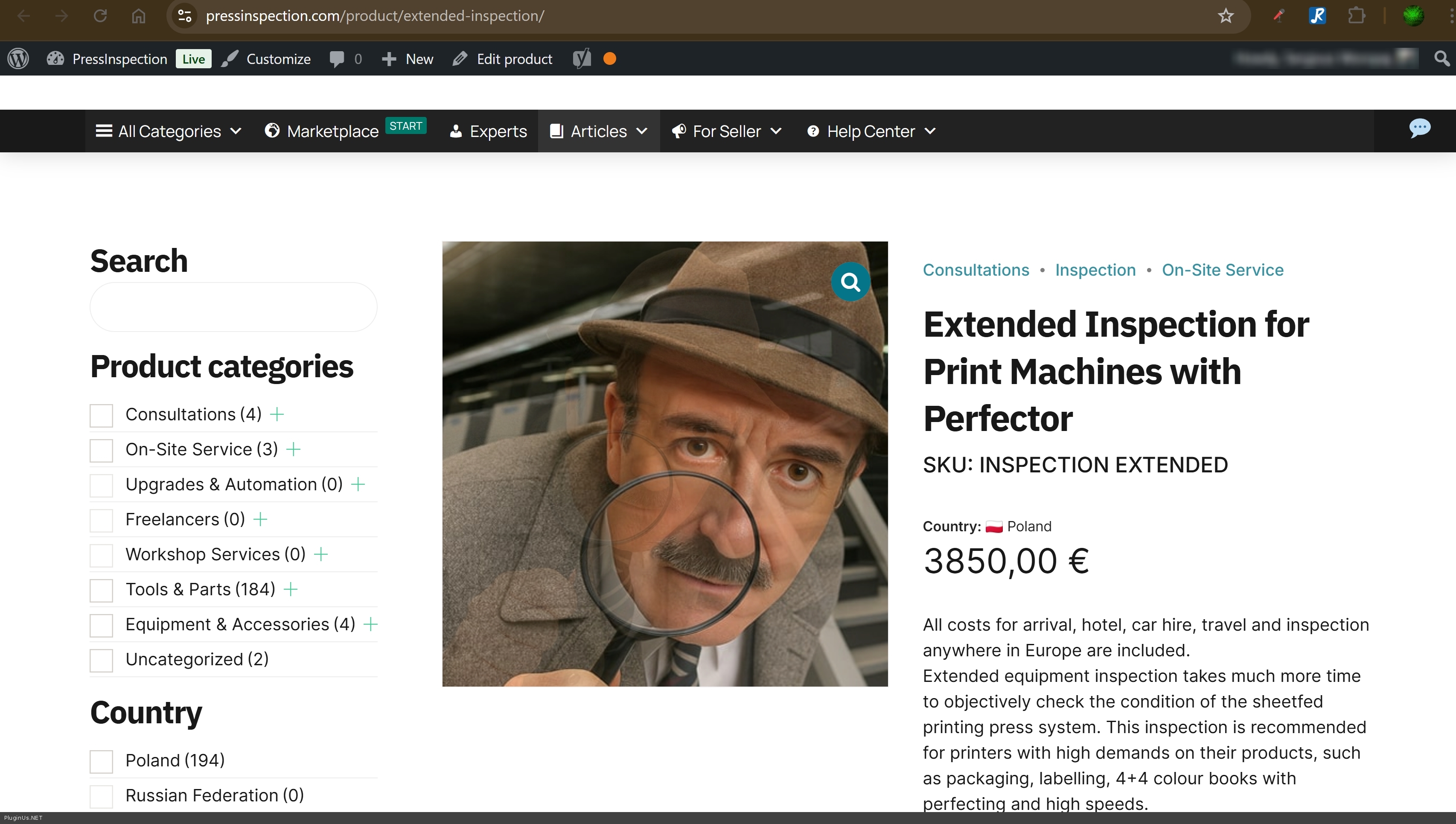The height and width of the screenshot is (824, 1456).
Task: Bookmark this page with the star icon
Action: point(1226,16)
